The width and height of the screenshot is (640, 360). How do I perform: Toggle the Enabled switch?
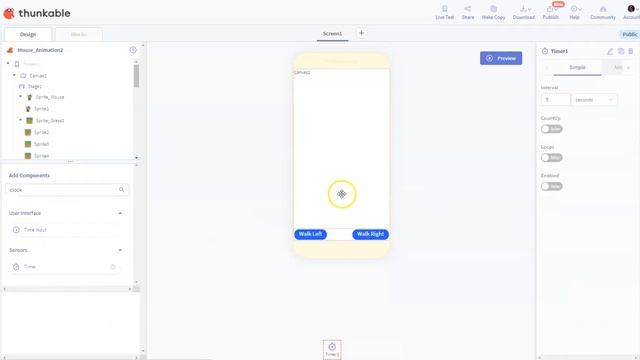click(x=551, y=186)
